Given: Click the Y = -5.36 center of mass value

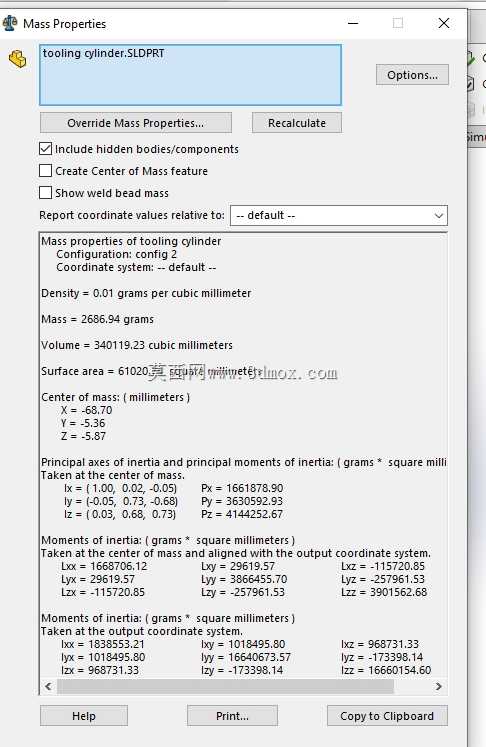Looking at the screenshot, I should click(x=83, y=423).
